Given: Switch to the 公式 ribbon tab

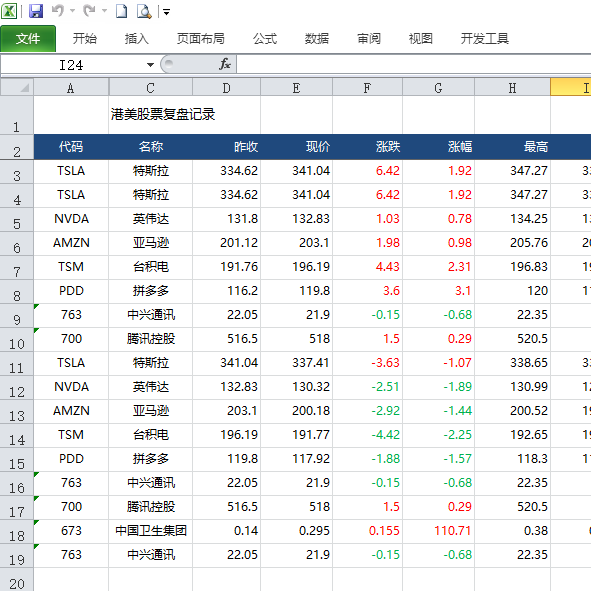Looking at the screenshot, I should pos(265,38).
